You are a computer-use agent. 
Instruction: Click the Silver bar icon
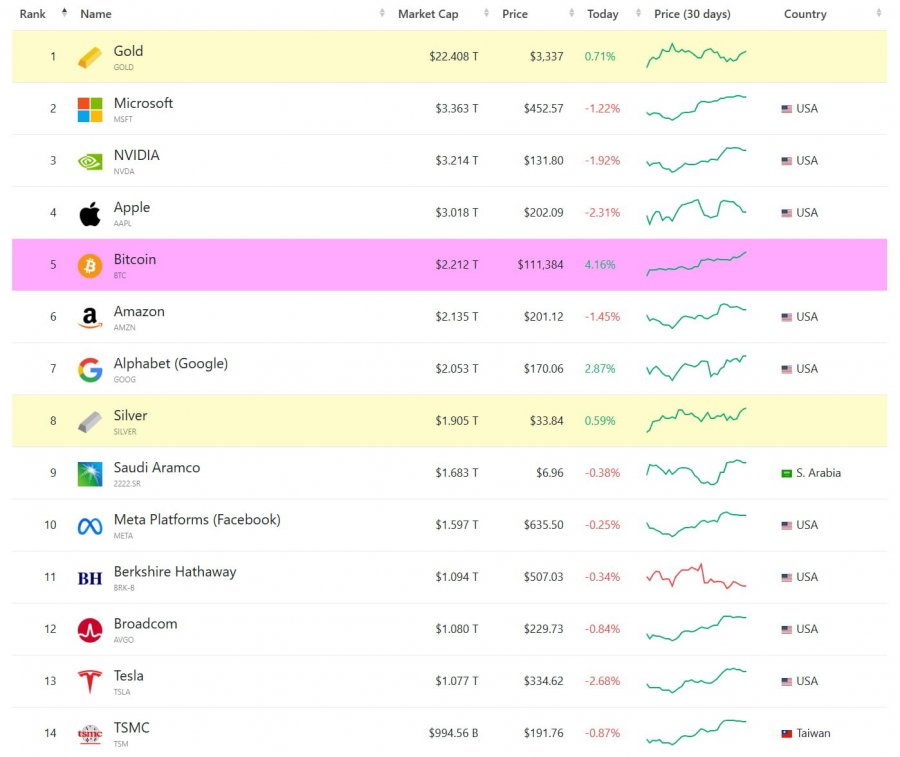tap(90, 422)
